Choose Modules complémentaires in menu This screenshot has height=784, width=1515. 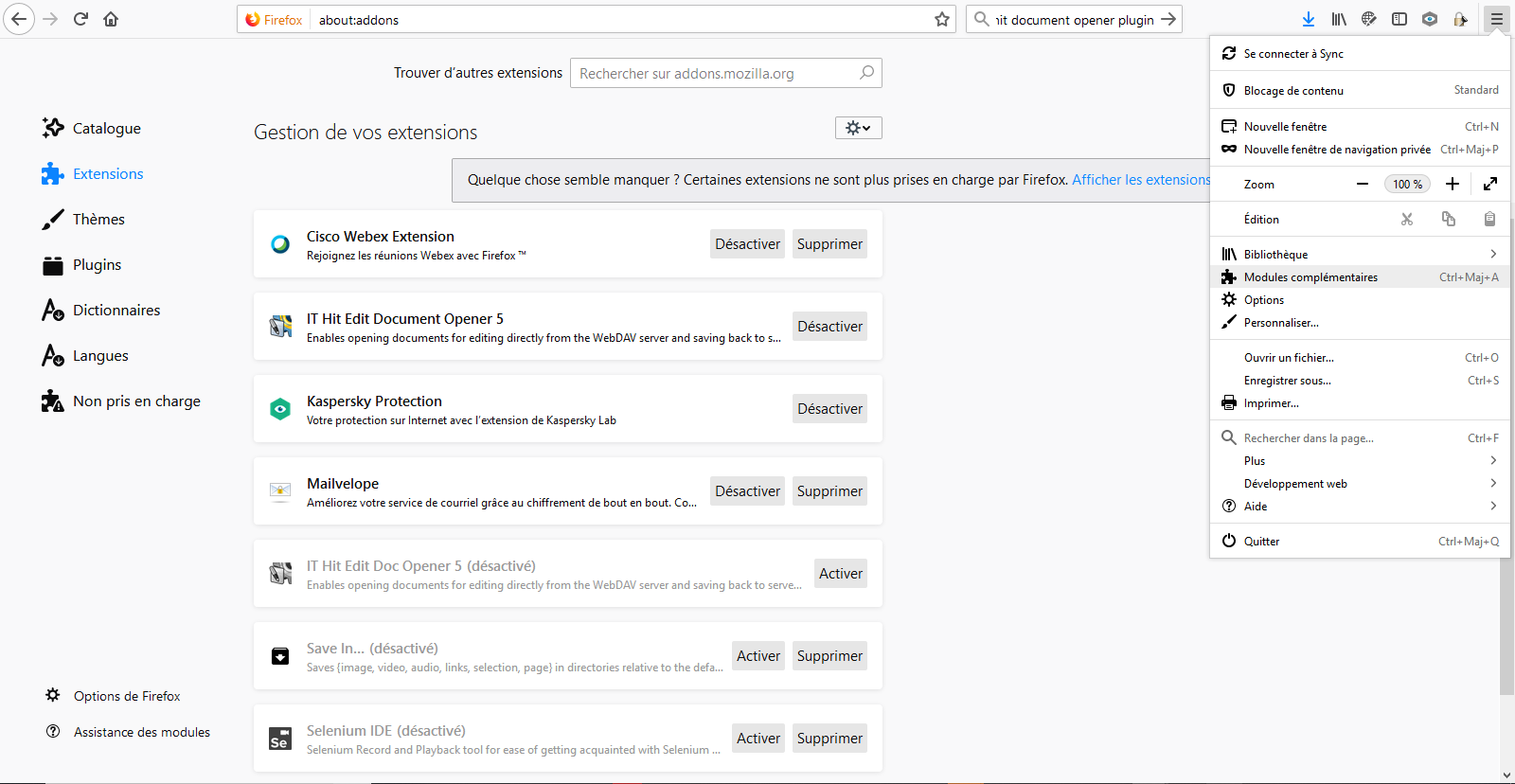click(1360, 276)
